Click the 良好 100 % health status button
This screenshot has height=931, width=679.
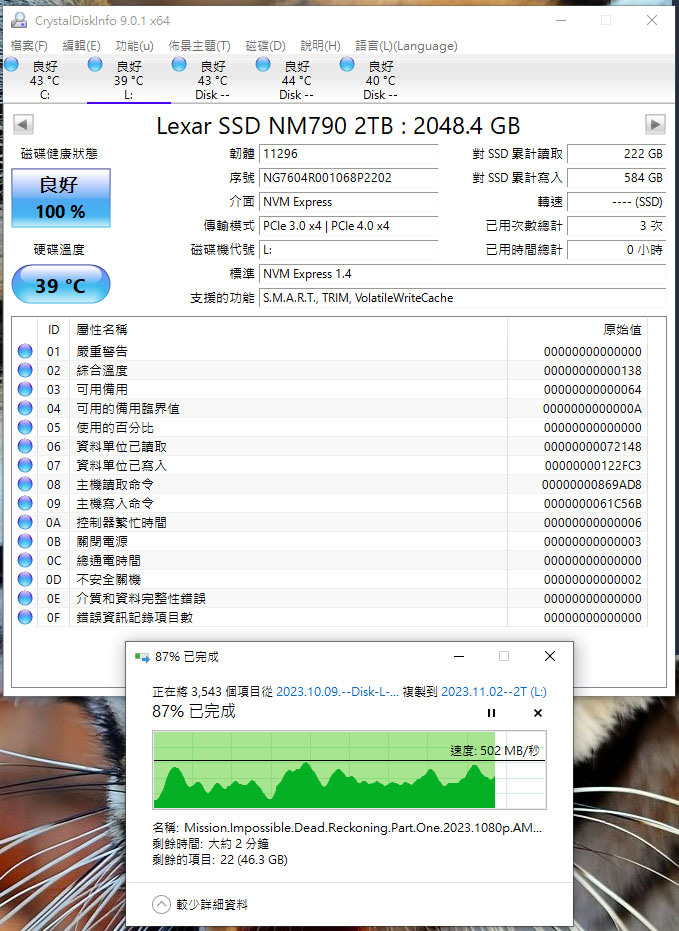(x=61, y=198)
